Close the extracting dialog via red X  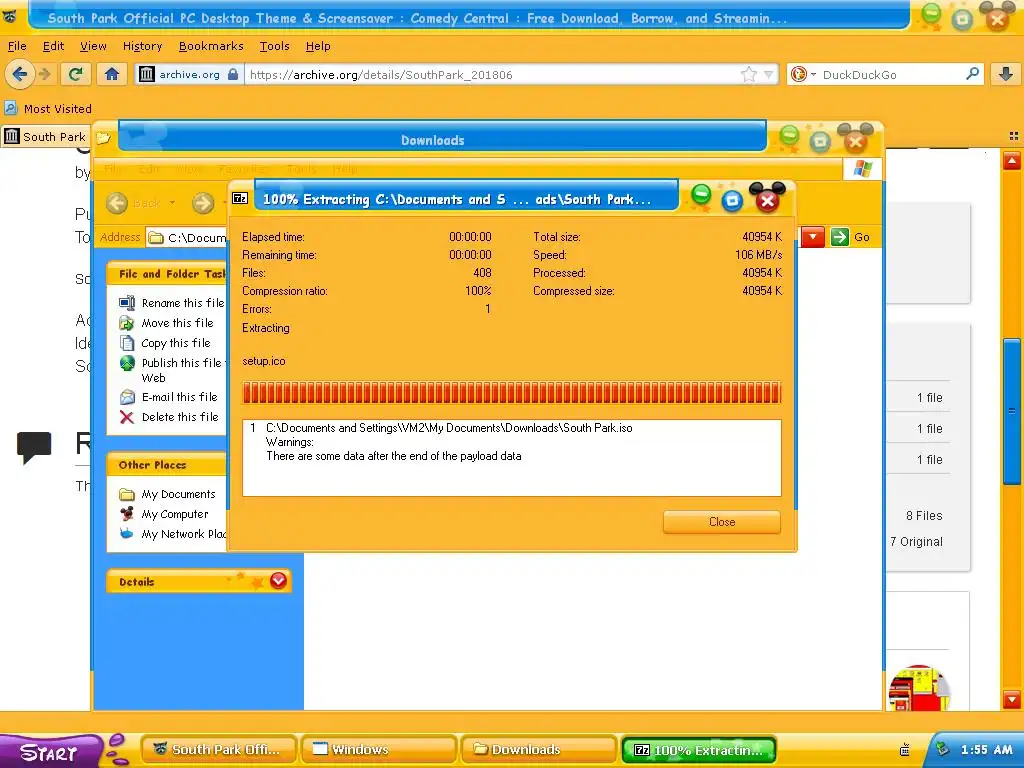tap(767, 200)
